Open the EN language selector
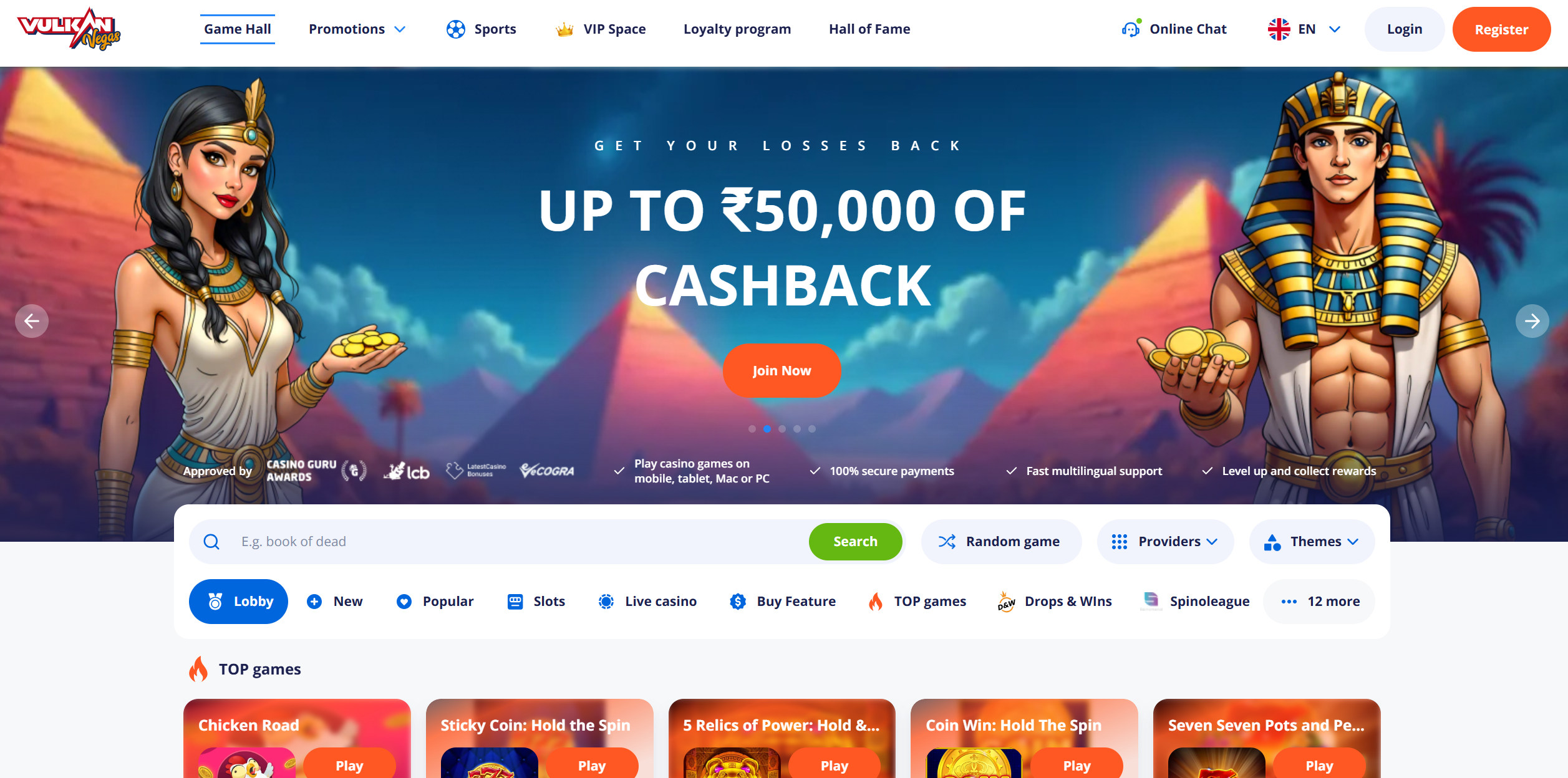This screenshot has width=1568, height=778. pos(1304,29)
